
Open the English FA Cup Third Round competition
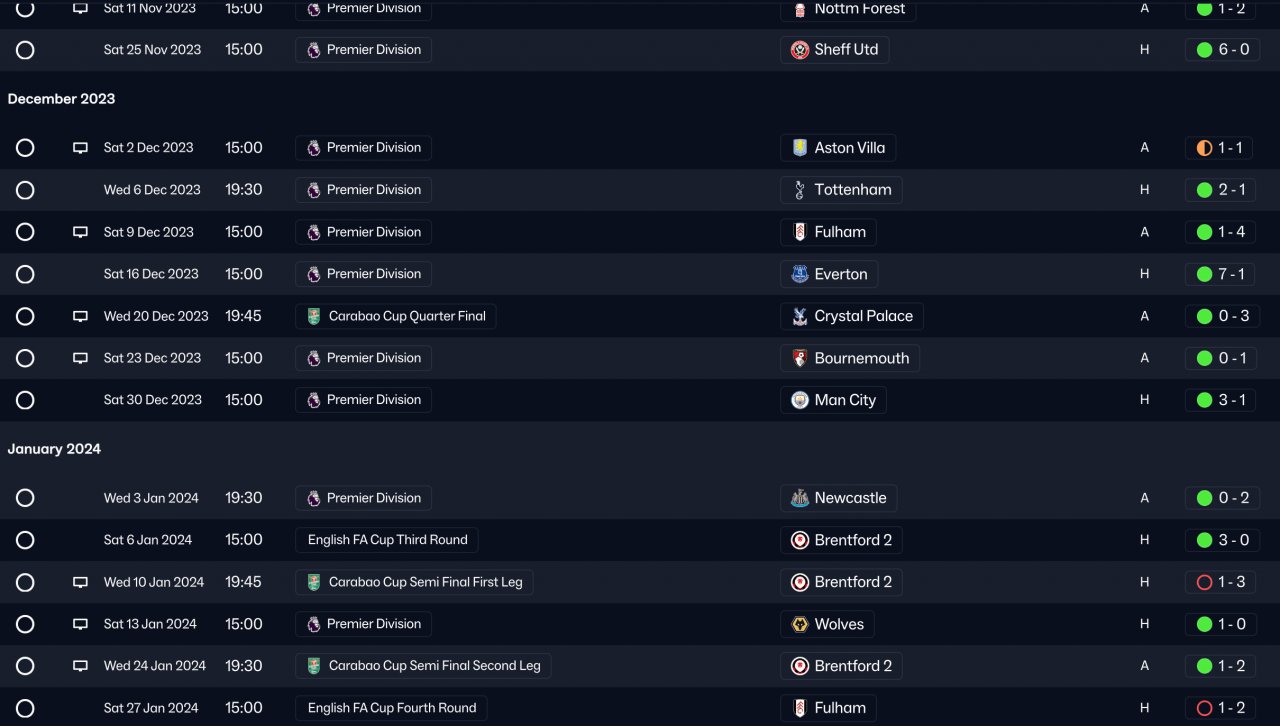coord(387,540)
